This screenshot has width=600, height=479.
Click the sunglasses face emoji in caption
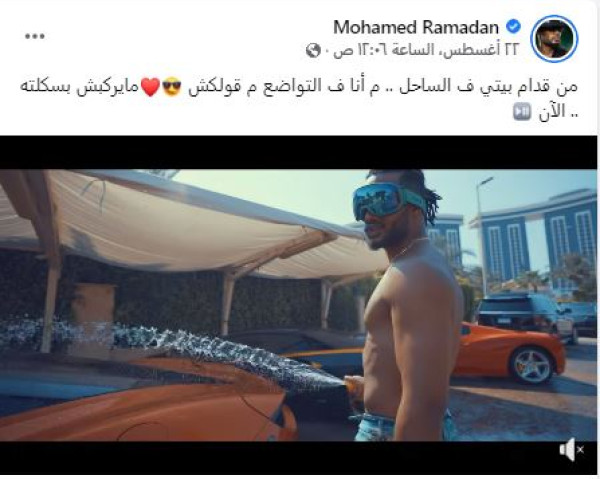coord(171,87)
